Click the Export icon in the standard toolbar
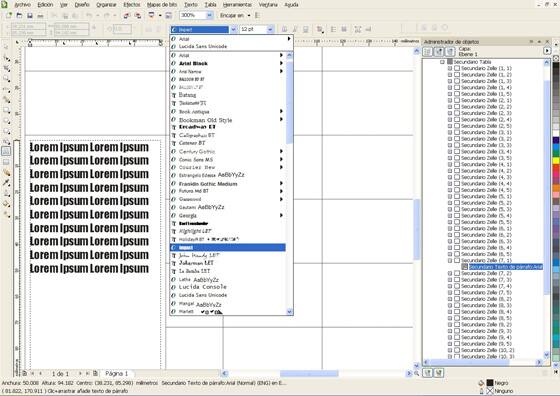This screenshot has width=560, height=396. 138,15
